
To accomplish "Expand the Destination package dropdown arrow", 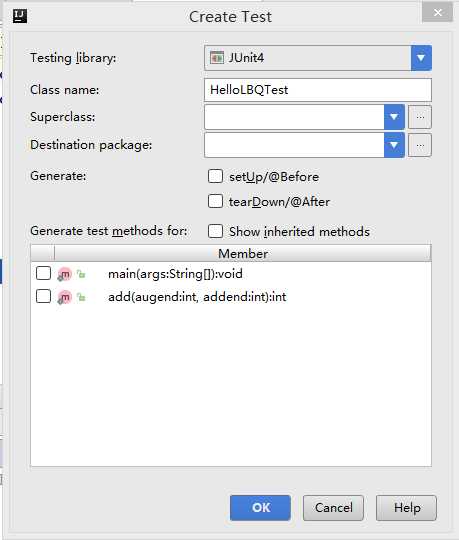I will [394, 145].
